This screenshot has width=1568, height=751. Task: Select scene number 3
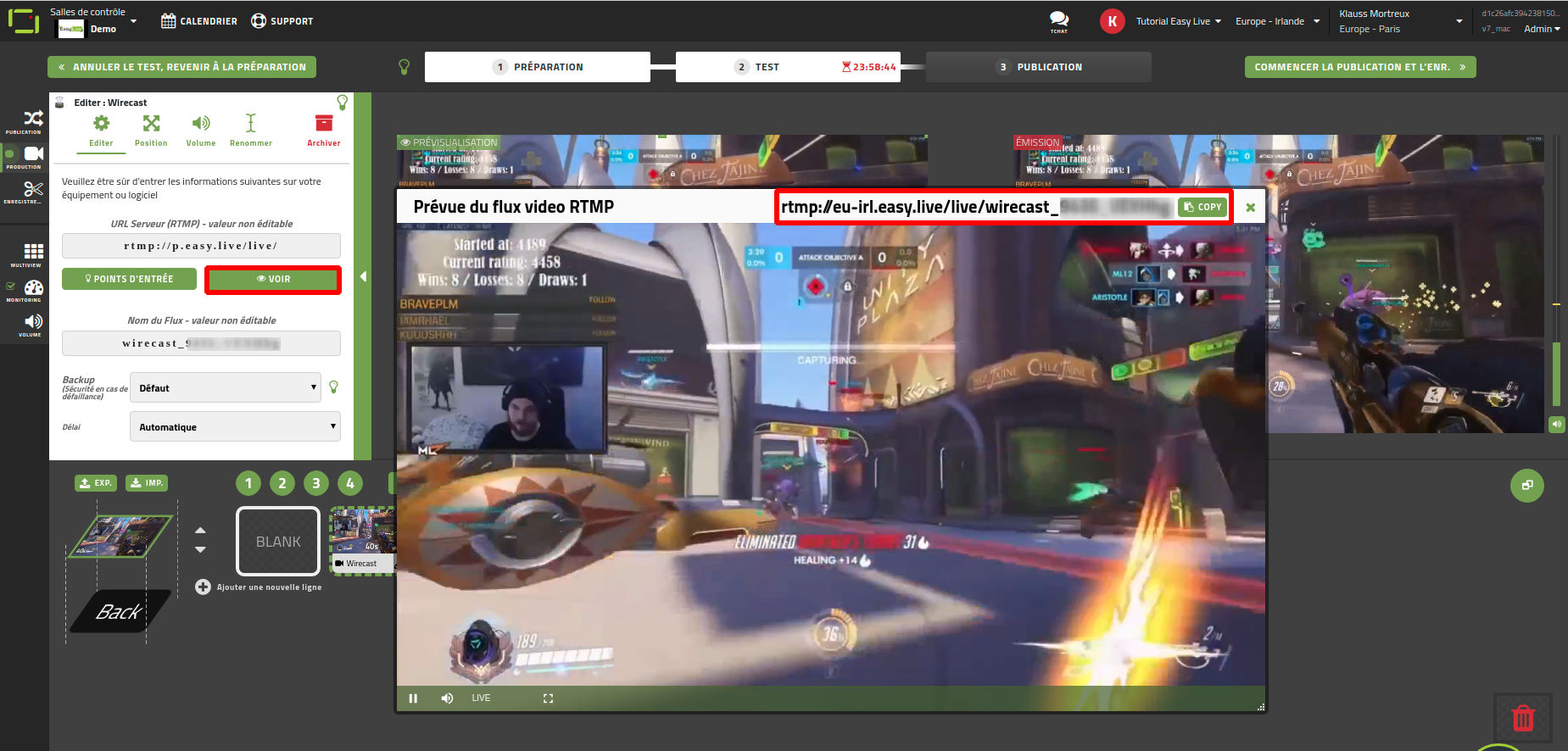click(x=316, y=483)
